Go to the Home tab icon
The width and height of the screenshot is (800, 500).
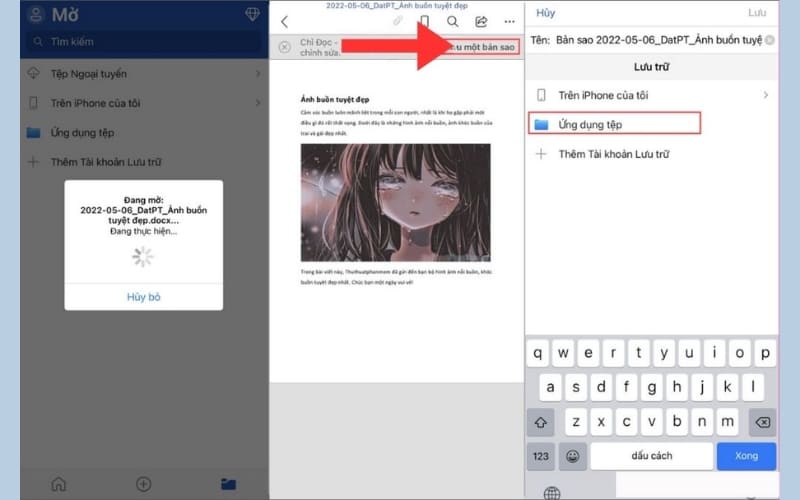pyautogui.click(x=59, y=484)
